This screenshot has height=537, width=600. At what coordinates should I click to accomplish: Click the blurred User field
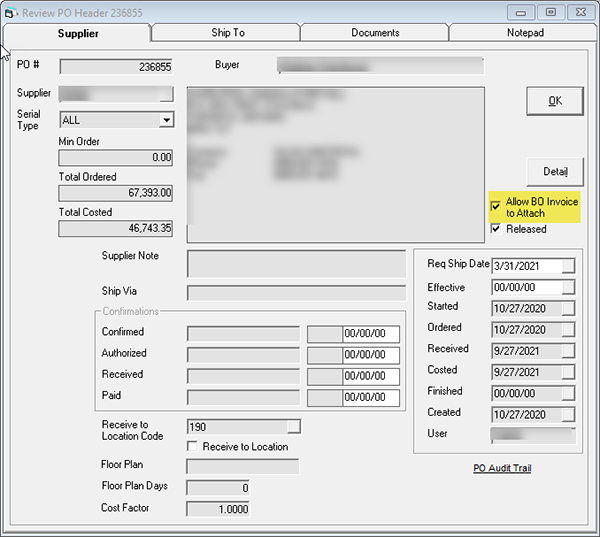tap(533, 436)
